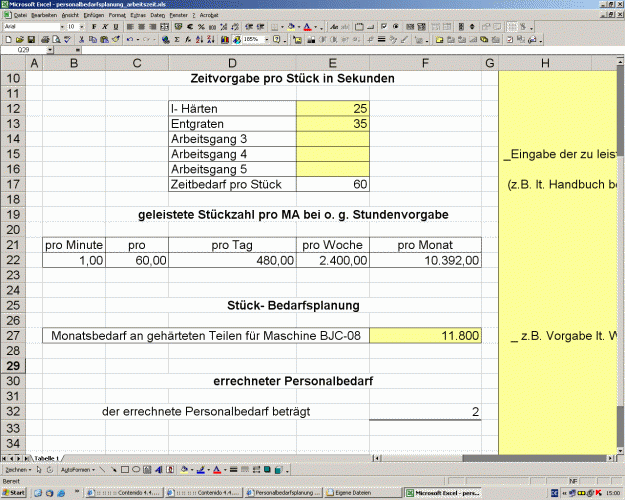Toggle italic formatting button K

(105, 27)
